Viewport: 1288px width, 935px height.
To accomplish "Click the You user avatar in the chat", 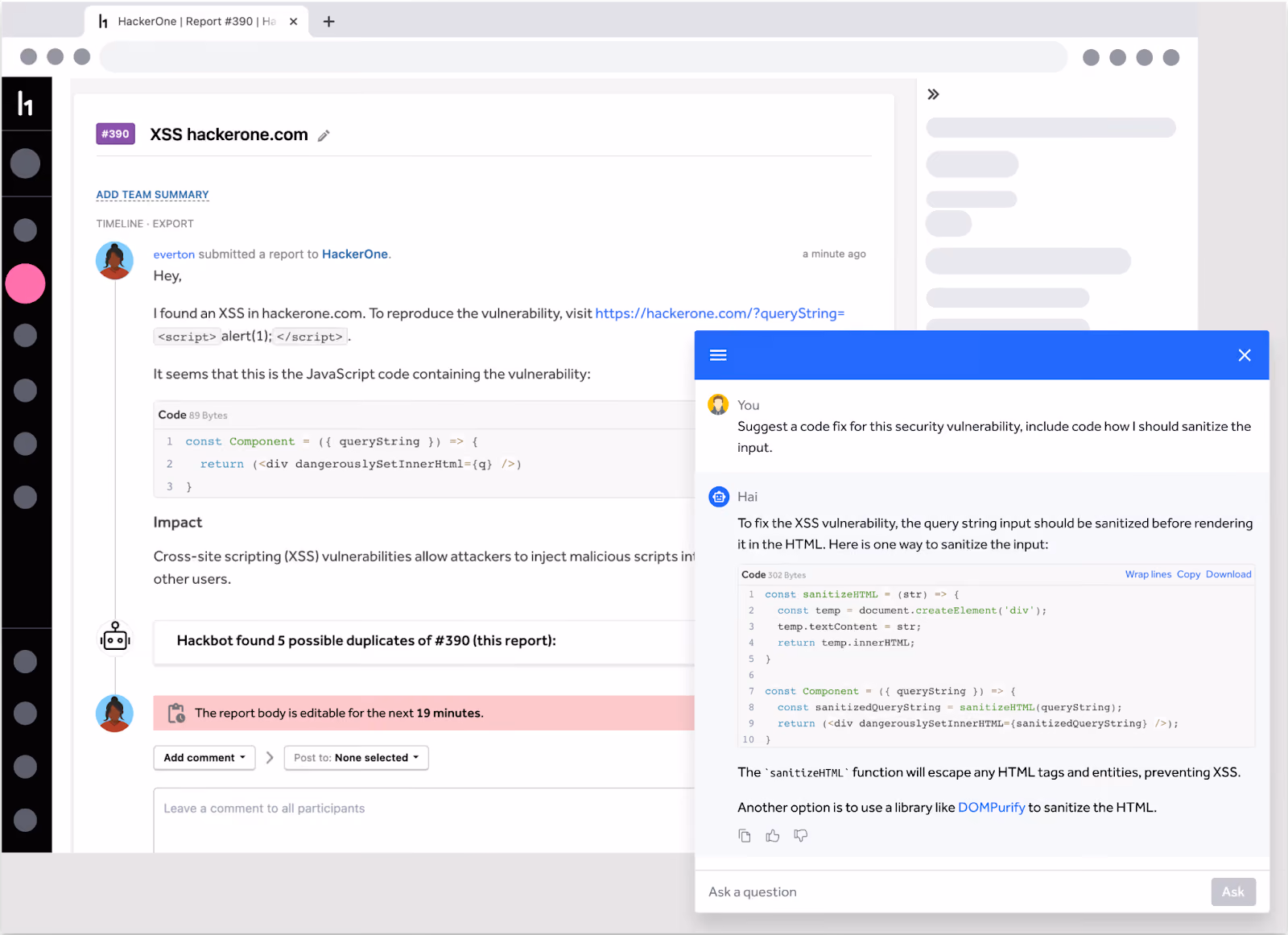I will tap(718, 404).
